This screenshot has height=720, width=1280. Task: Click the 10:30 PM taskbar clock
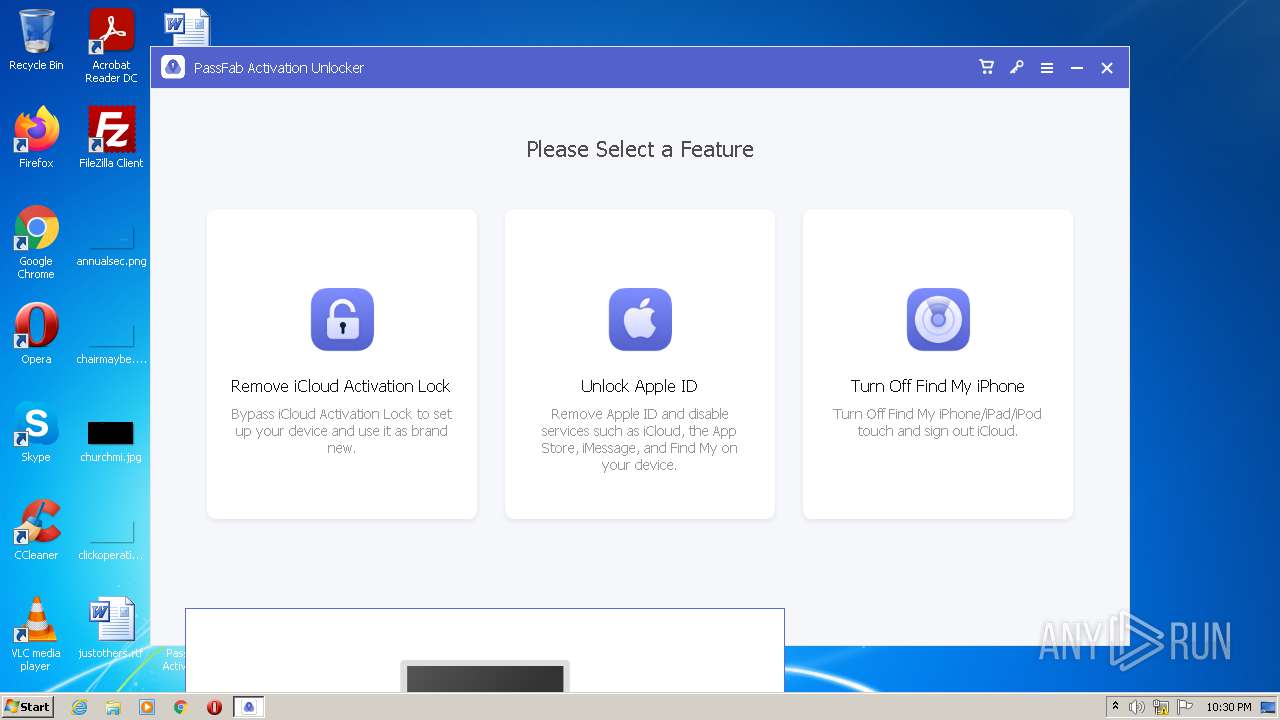[1229, 707]
